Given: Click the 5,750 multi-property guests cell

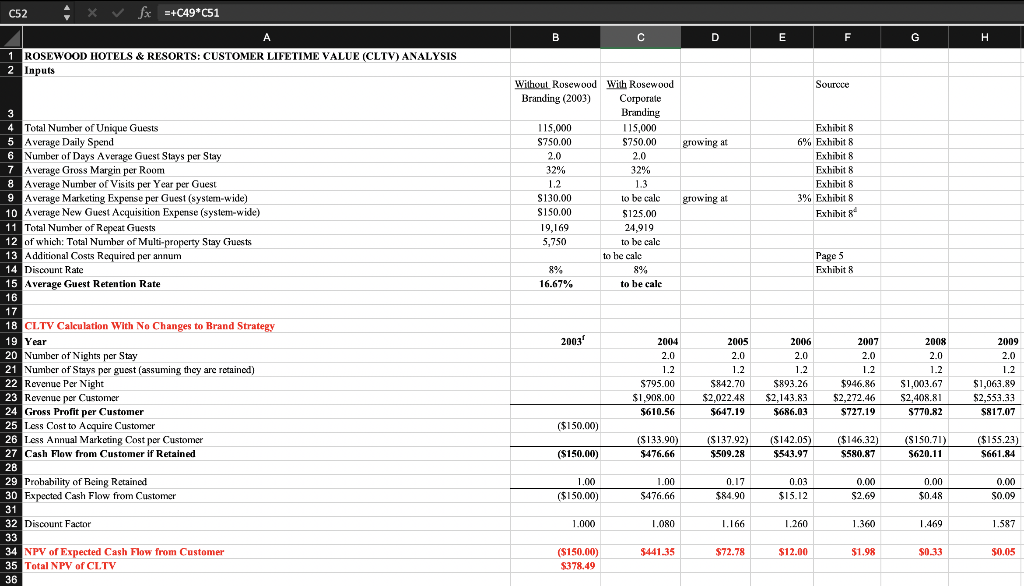Looking at the screenshot, I should [x=554, y=242].
